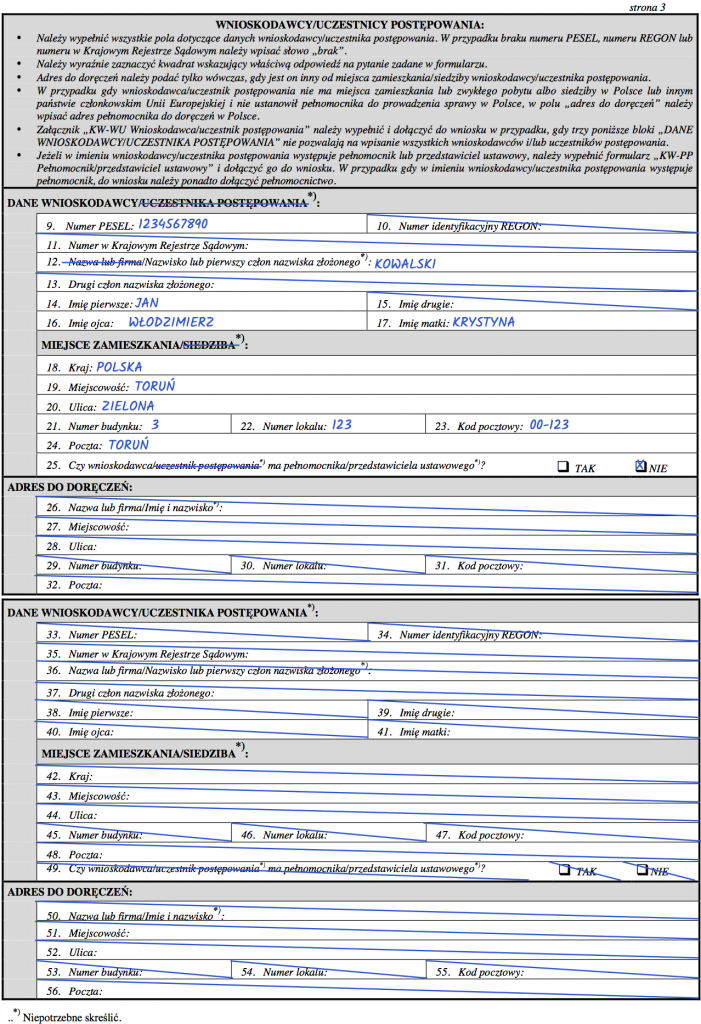Click building number value 3

coord(155,424)
